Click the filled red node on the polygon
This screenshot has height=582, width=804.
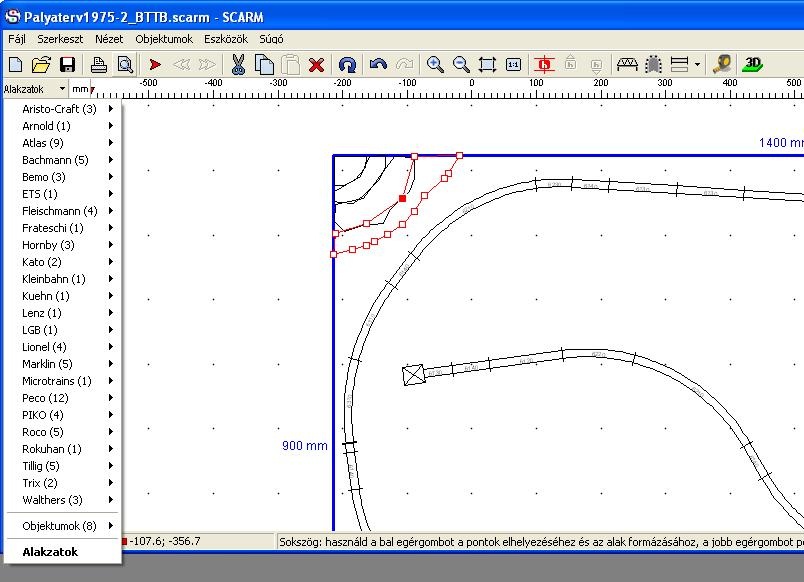pos(402,199)
